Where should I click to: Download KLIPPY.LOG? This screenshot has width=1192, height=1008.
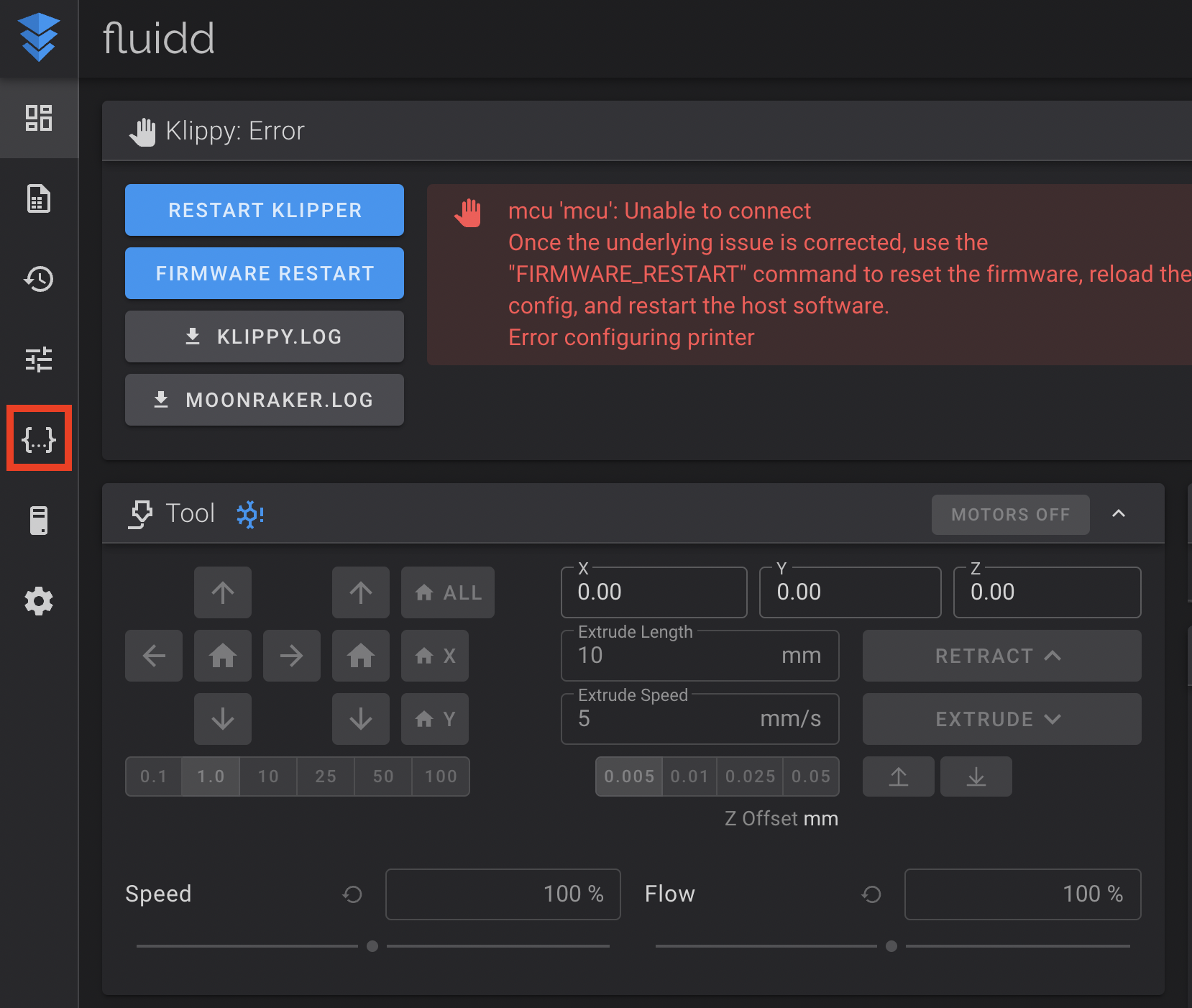coord(265,336)
